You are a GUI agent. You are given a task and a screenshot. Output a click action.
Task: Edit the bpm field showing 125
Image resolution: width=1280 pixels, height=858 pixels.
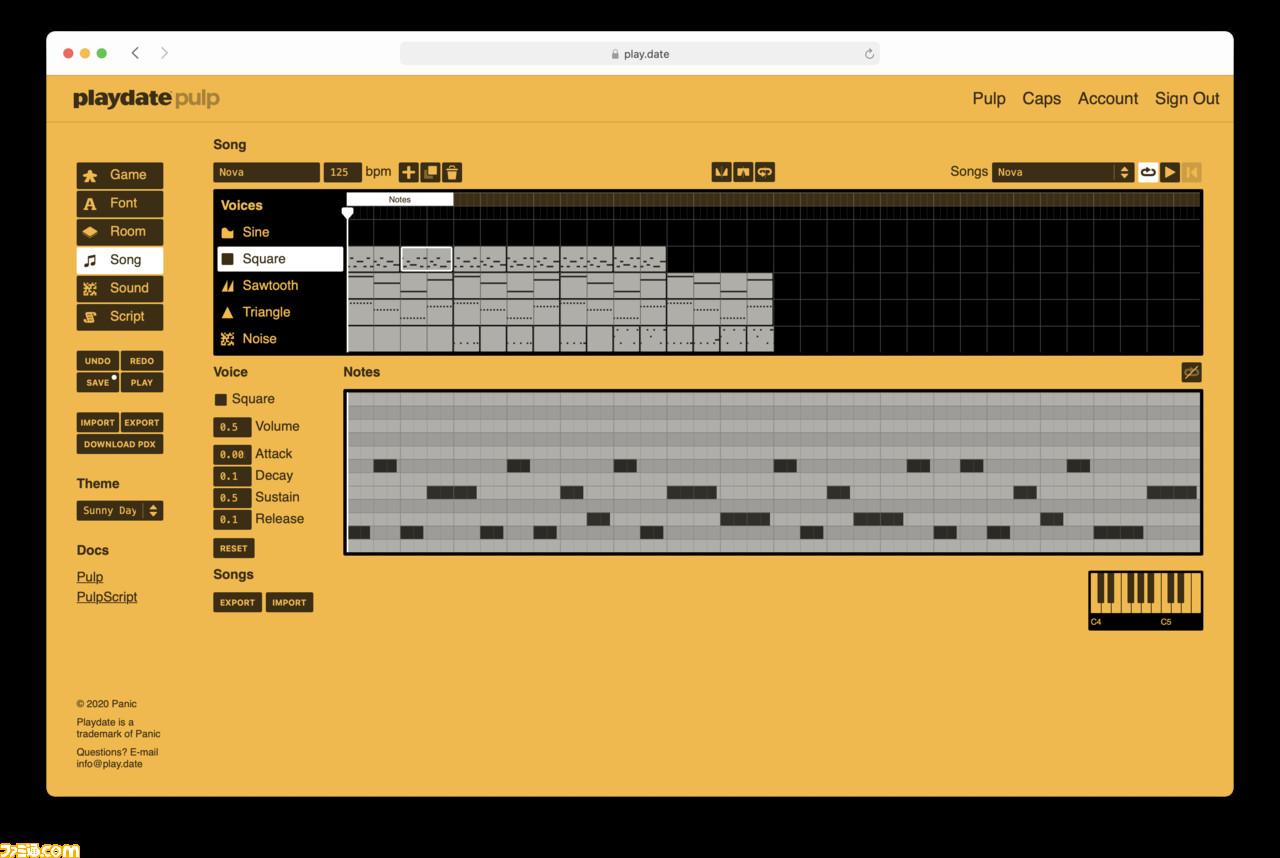pos(342,172)
